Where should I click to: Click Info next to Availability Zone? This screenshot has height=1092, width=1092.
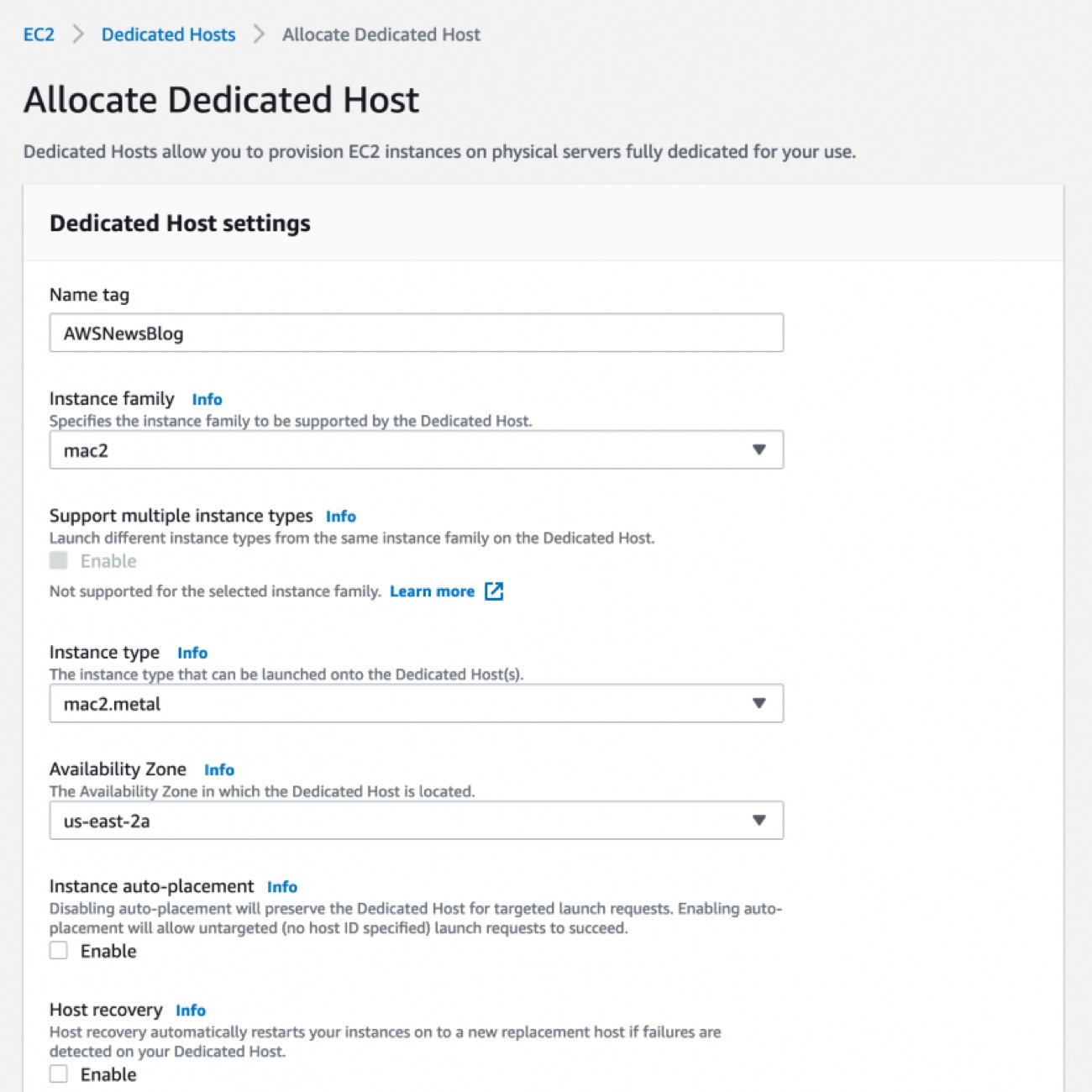(218, 769)
